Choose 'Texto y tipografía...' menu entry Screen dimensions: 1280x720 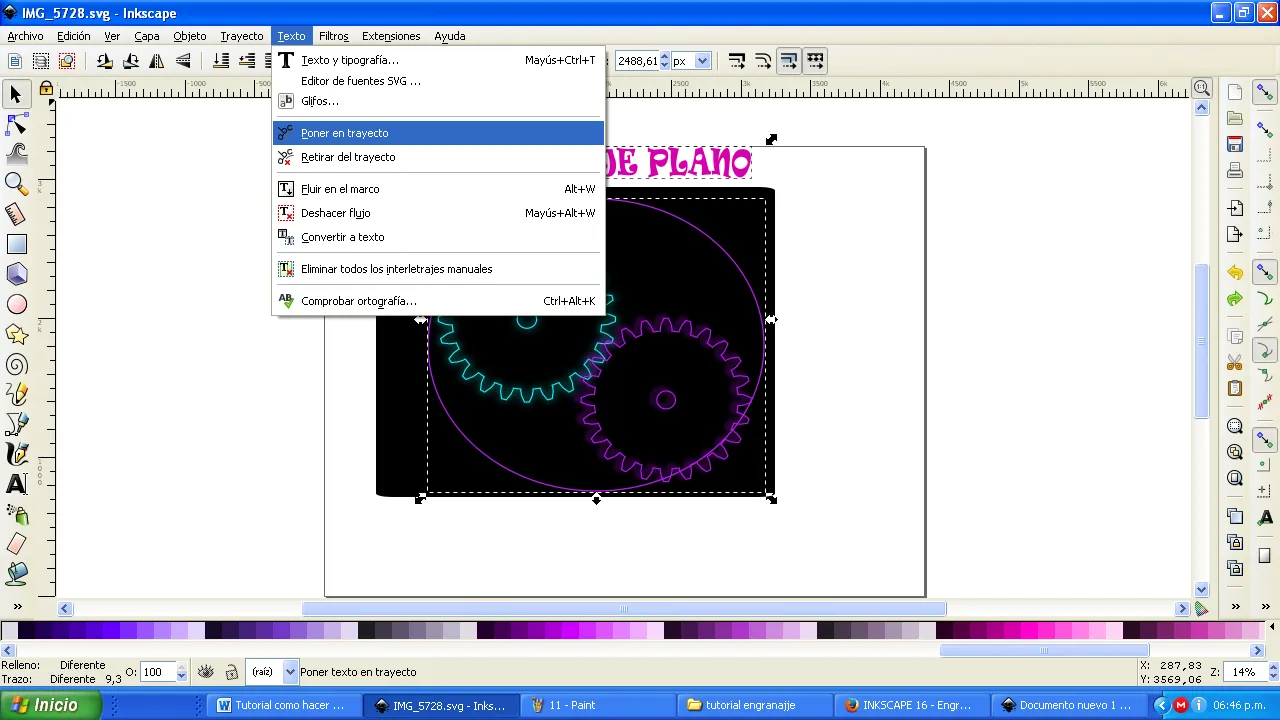pos(438,60)
